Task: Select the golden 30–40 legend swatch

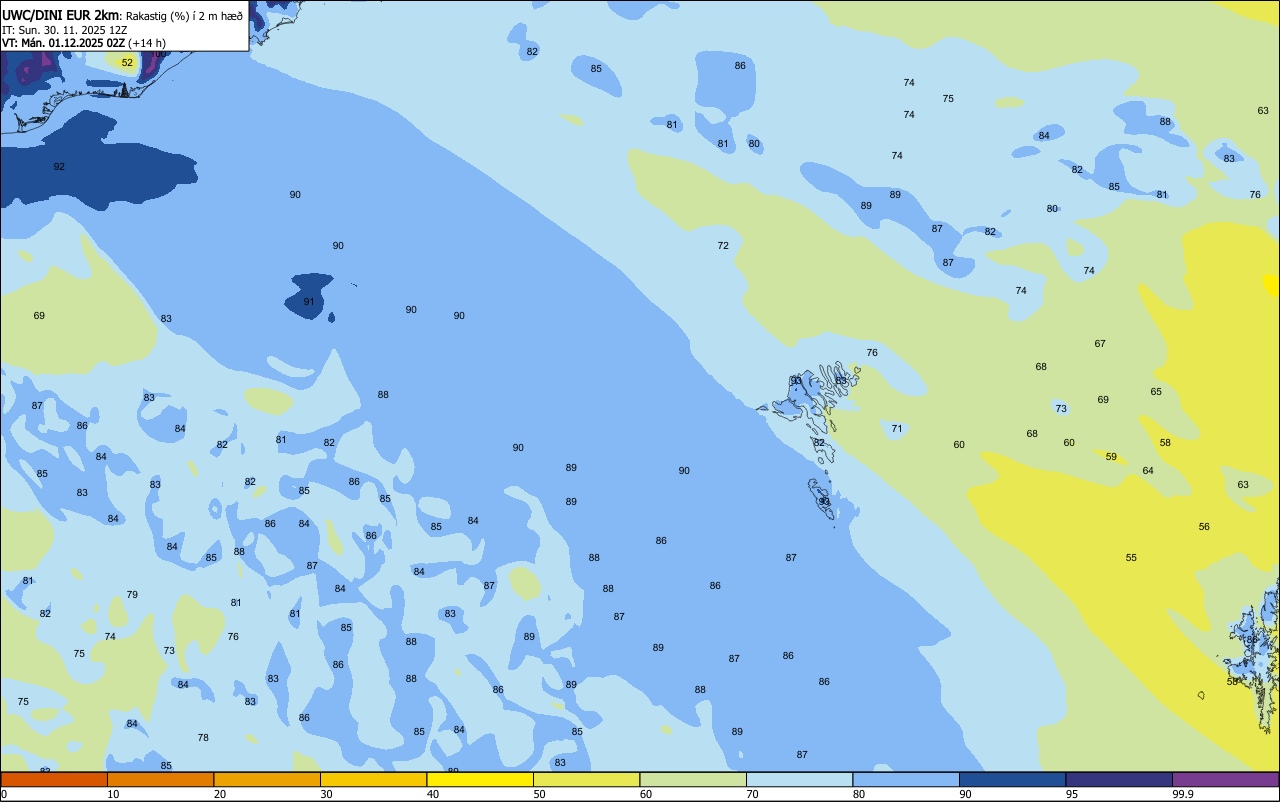Action: 373,779
